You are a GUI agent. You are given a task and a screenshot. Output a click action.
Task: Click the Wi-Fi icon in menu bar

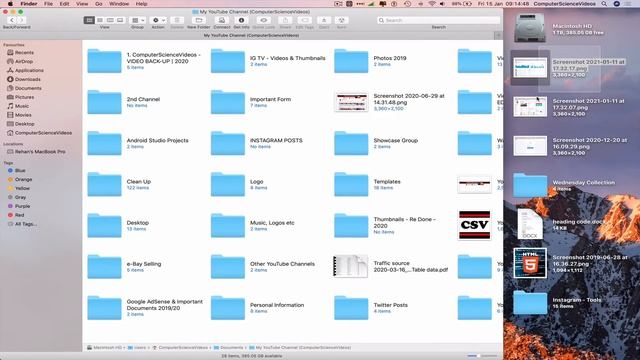pos(432,4)
